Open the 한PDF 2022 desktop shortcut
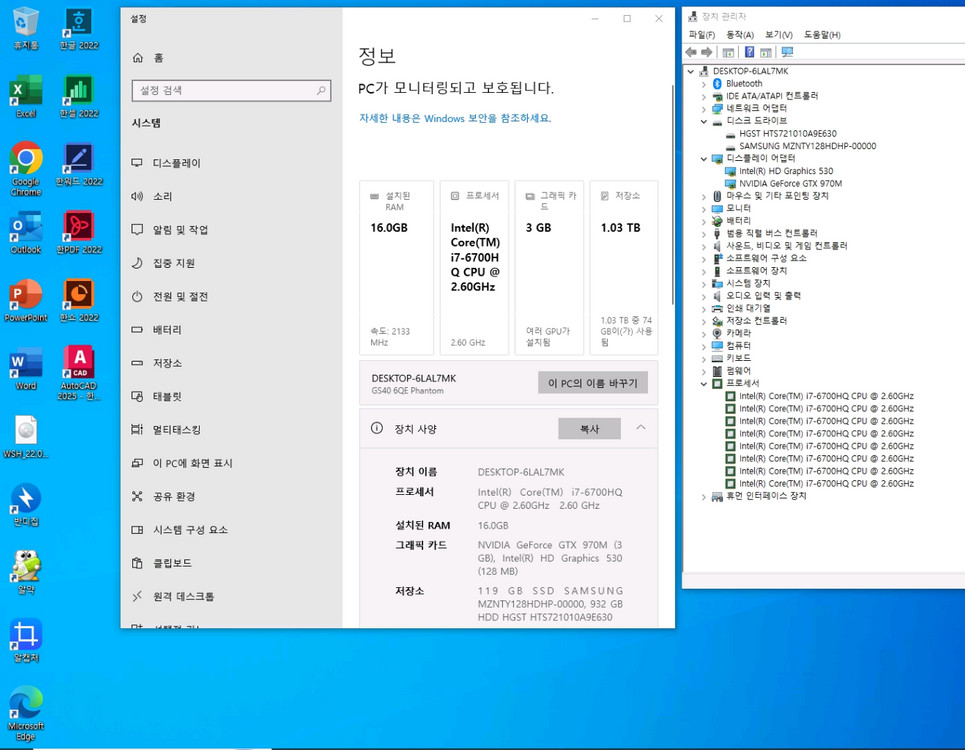 pyautogui.click(x=79, y=233)
